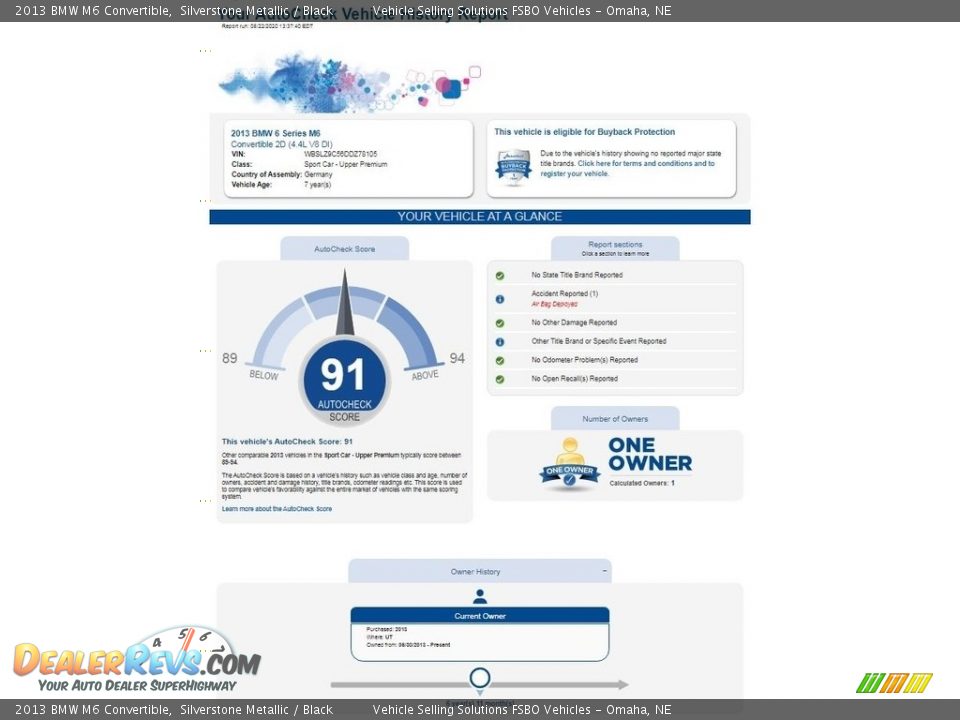The width and height of the screenshot is (960, 720).
Task: Click the person icon above Current Owner
Action: pos(480,596)
